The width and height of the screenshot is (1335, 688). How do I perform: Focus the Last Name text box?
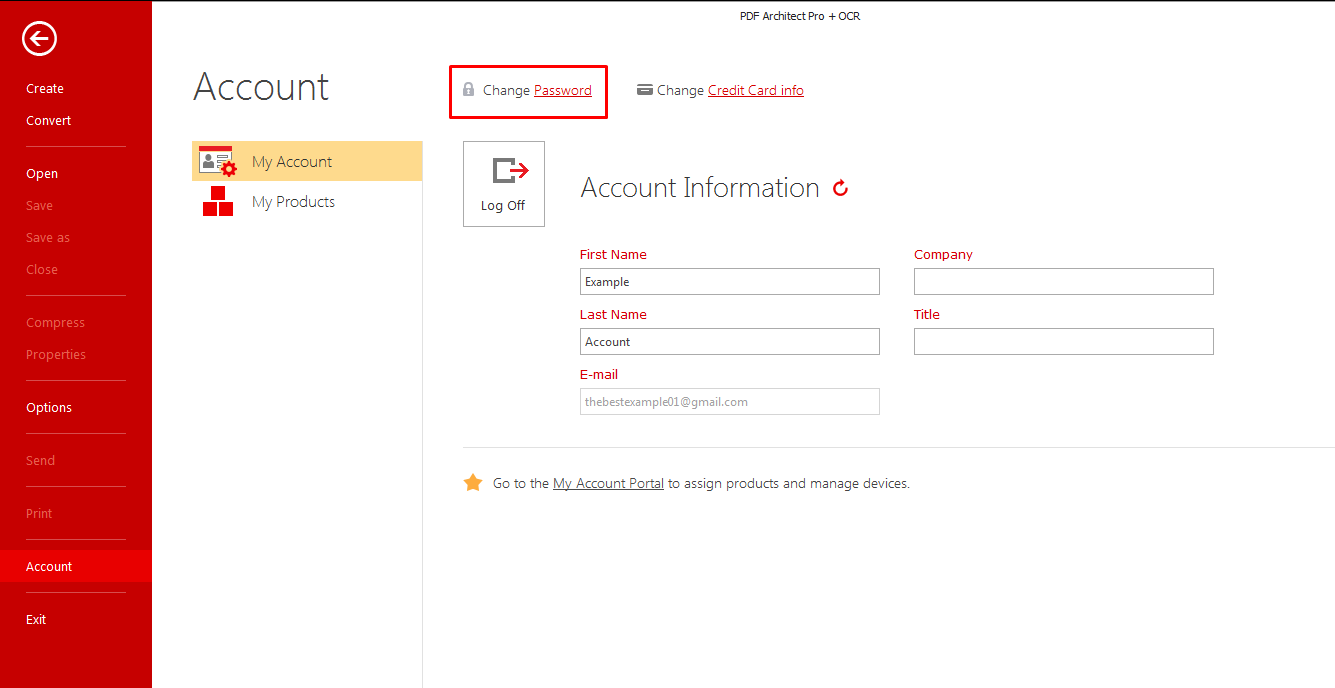(729, 342)
